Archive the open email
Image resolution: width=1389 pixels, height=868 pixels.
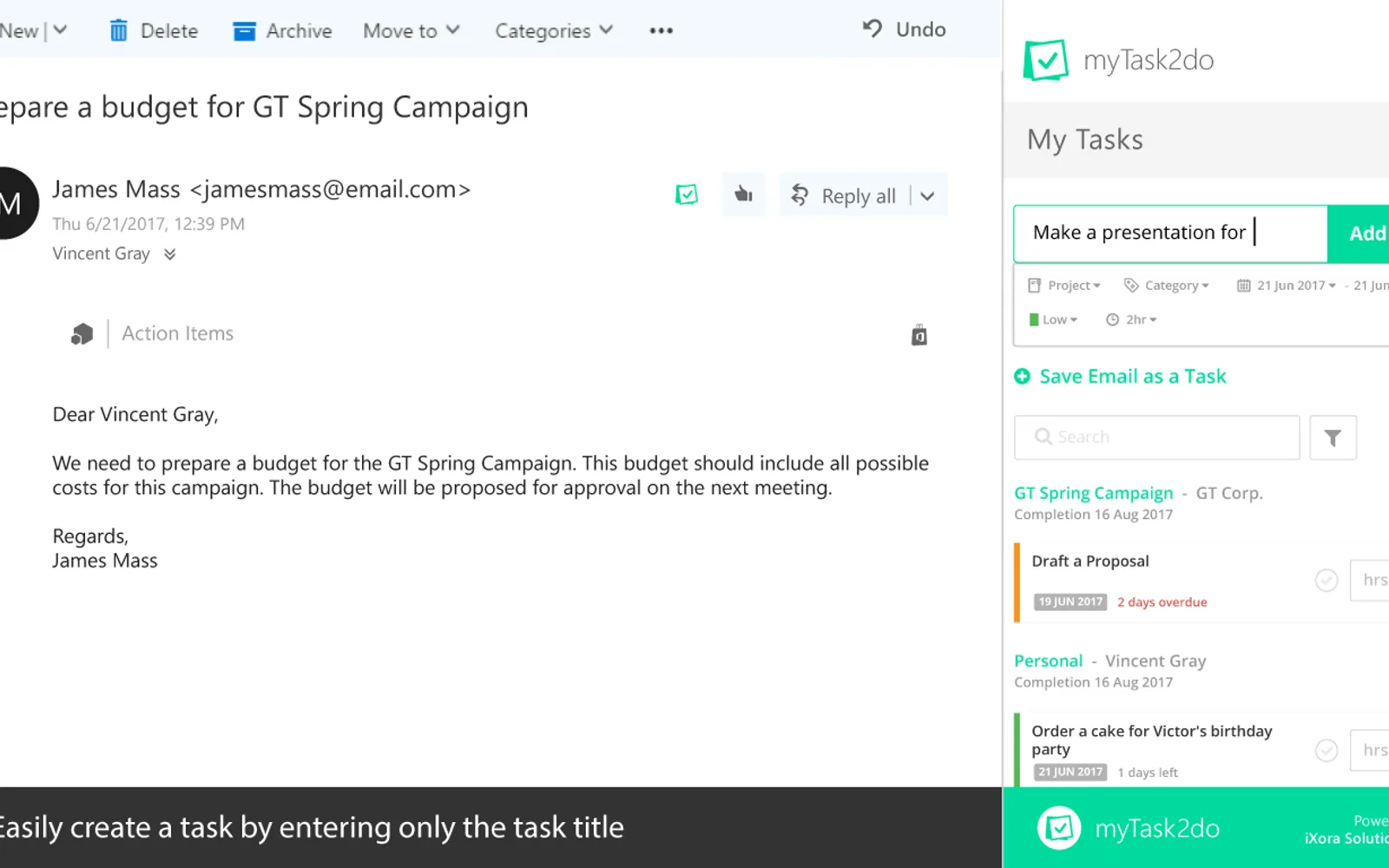[x=282, y=31]
